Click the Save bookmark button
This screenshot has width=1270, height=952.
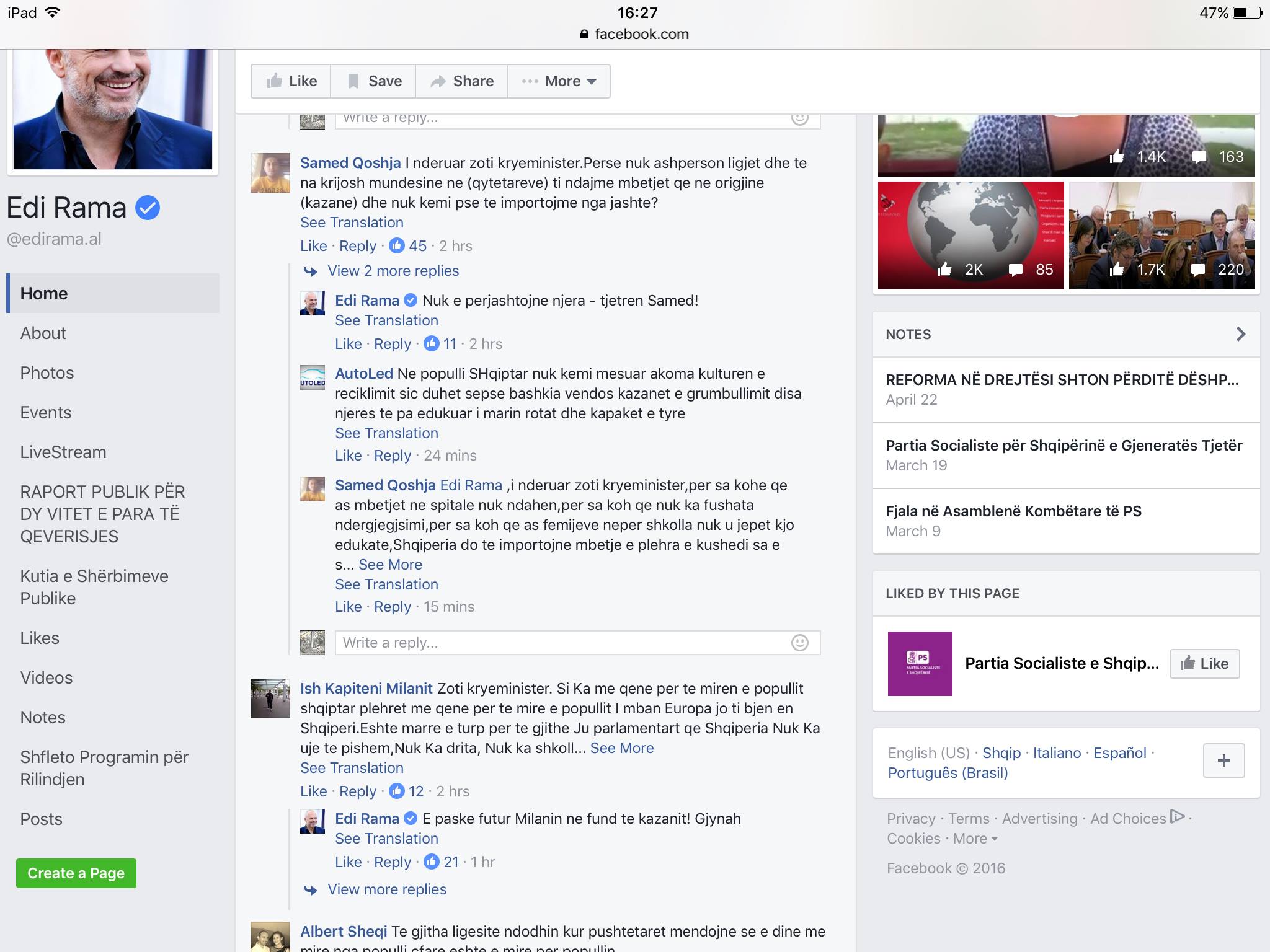(373, 81)
